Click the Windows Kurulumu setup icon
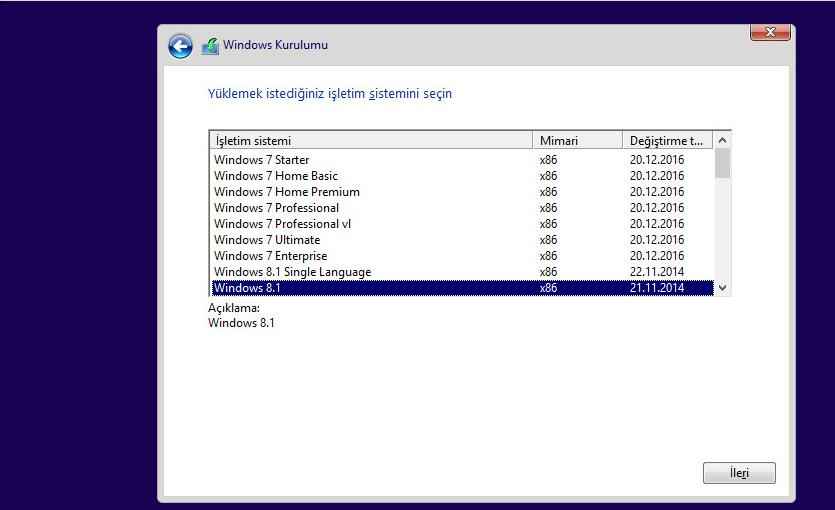The width and height of the screenshot is (835, 510). point(210,46)
